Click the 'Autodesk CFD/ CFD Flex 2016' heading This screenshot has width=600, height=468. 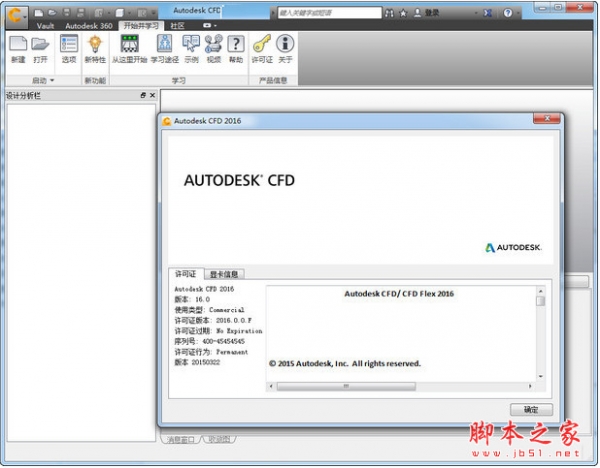tap(399, 294)
